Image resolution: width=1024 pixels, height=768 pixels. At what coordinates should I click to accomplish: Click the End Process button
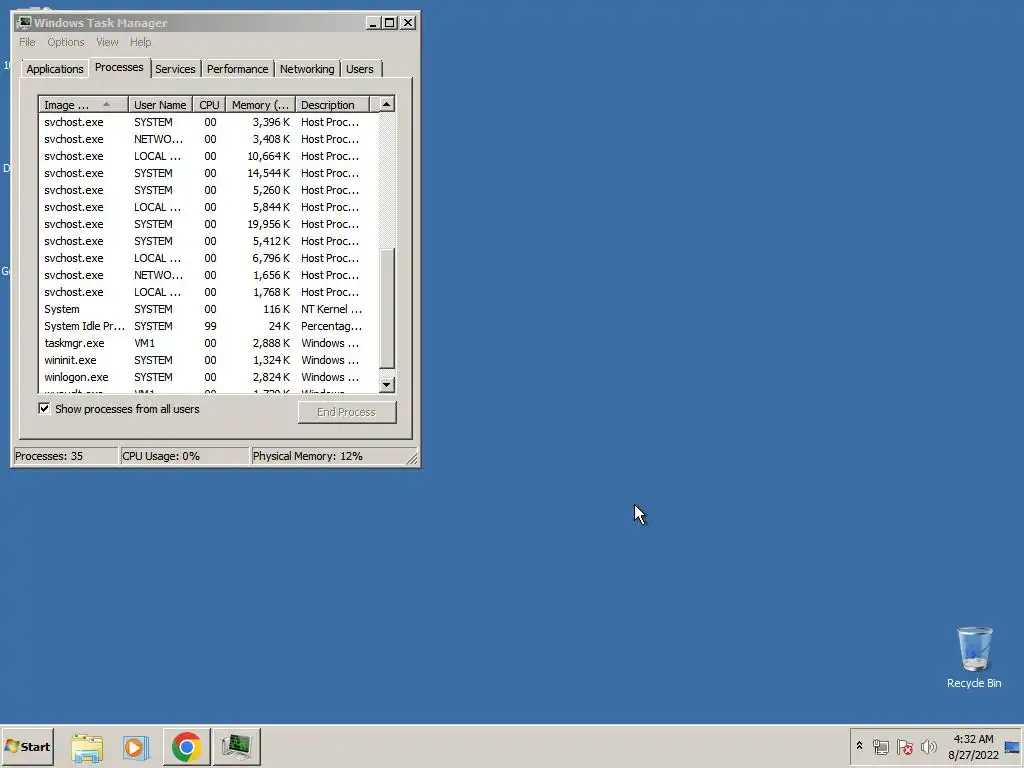coord(347,412)
